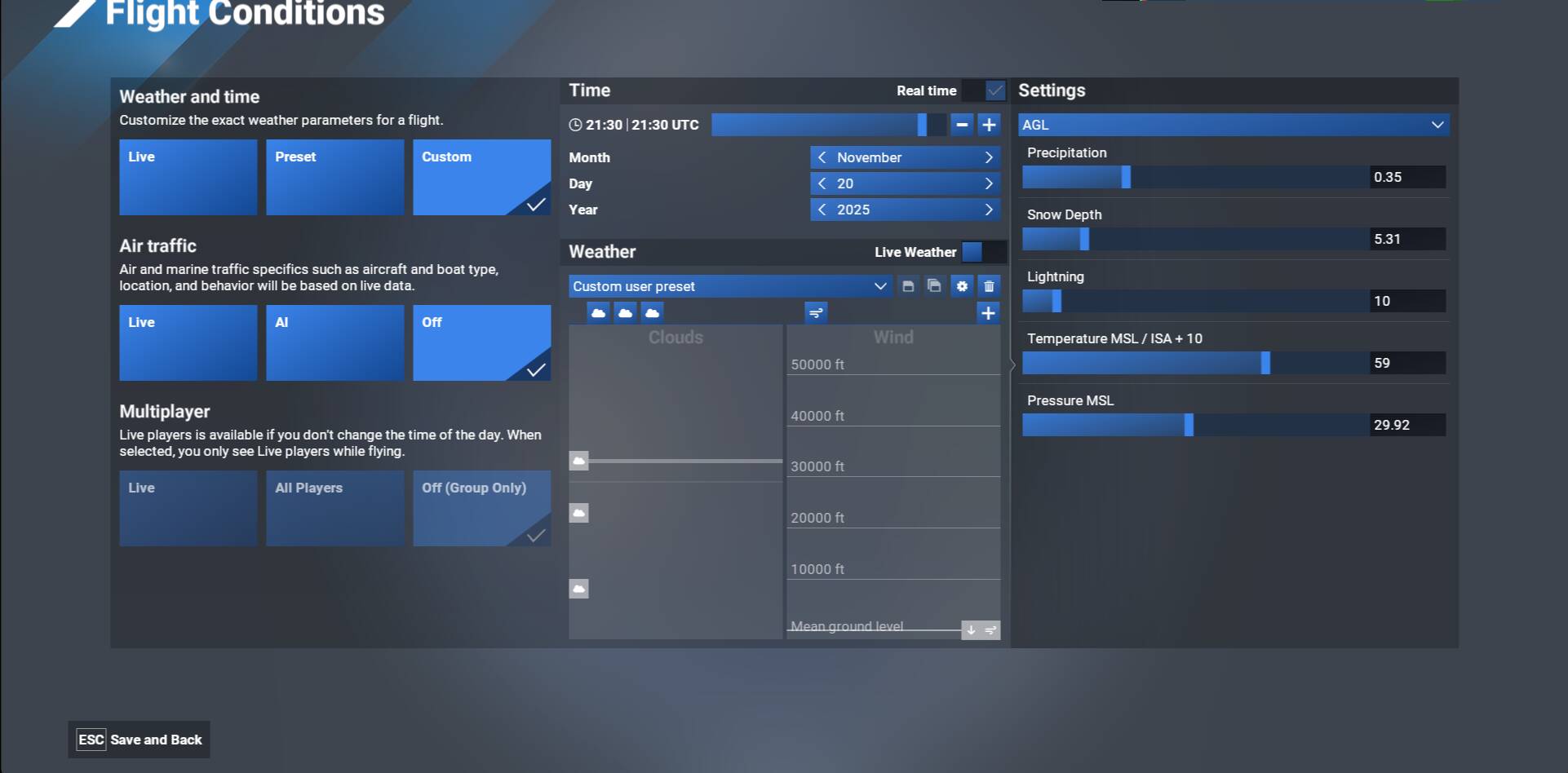Set Air traffic to AI
This screenshot has height=773, width=1568.
[335, 342]
